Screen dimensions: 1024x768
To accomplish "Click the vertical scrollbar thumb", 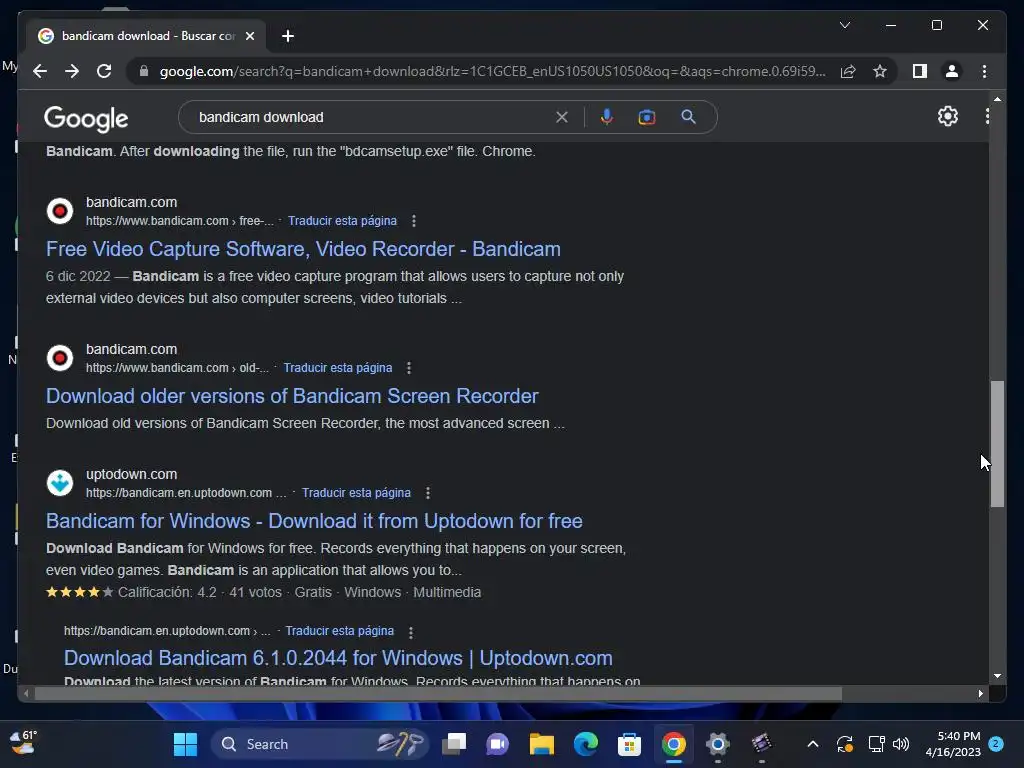I will pos(997,443).
